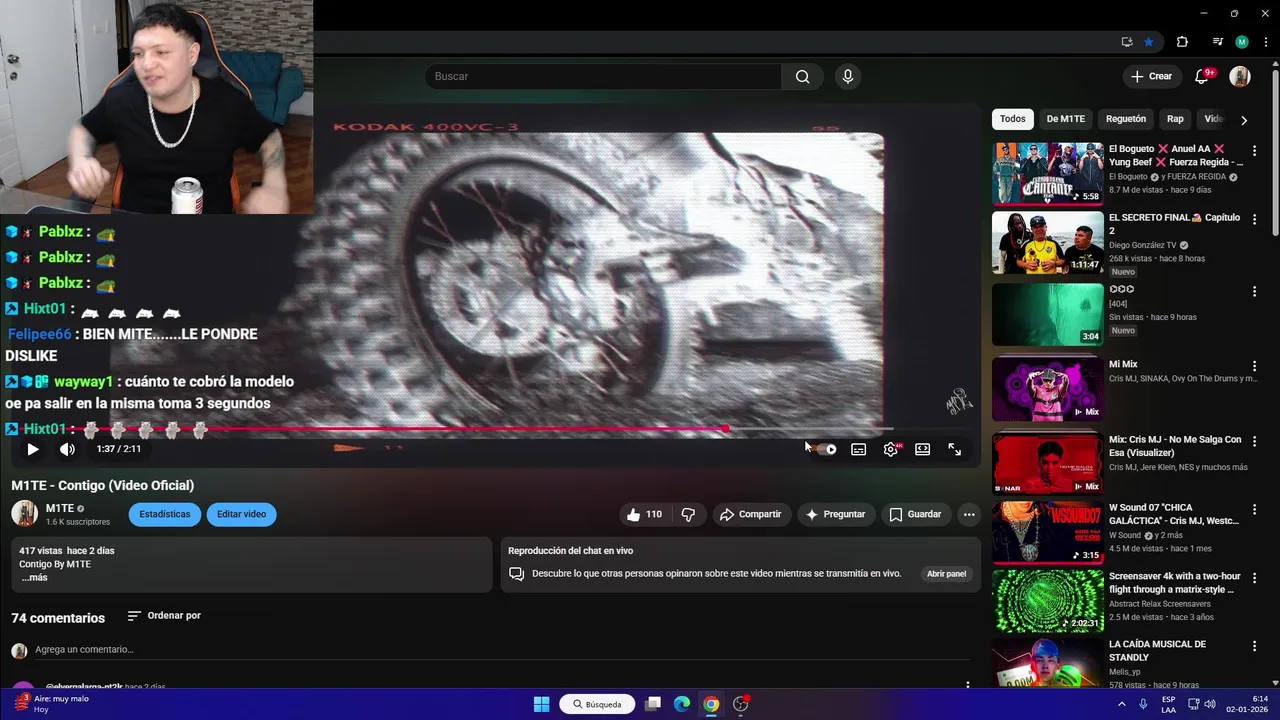The image size is (1280, 720).
Task: Click the blue bookmark star in address bar
Action: click(1149, 42)
